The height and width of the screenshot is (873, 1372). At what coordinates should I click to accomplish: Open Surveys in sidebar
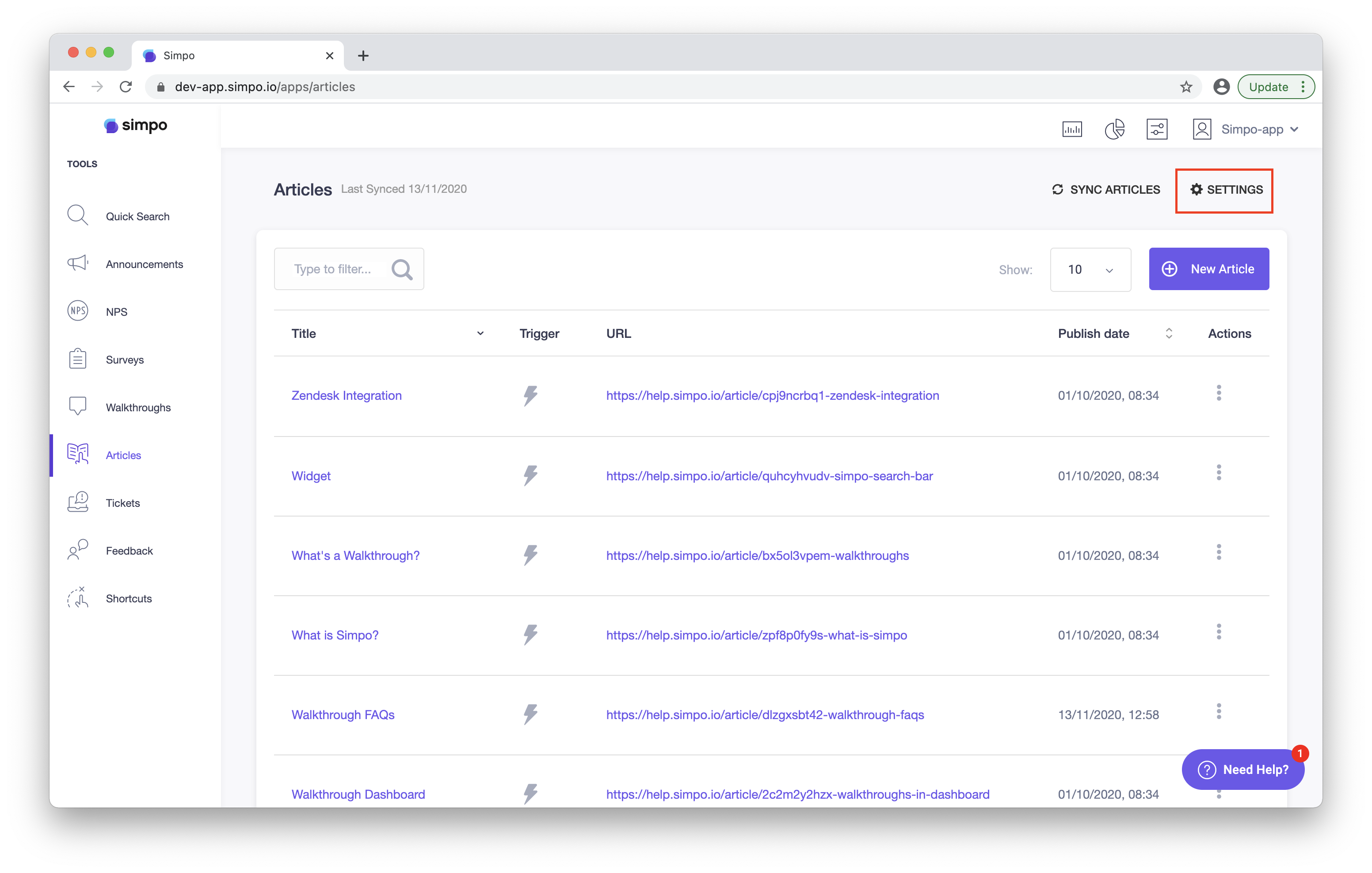[x=125, y=360]
